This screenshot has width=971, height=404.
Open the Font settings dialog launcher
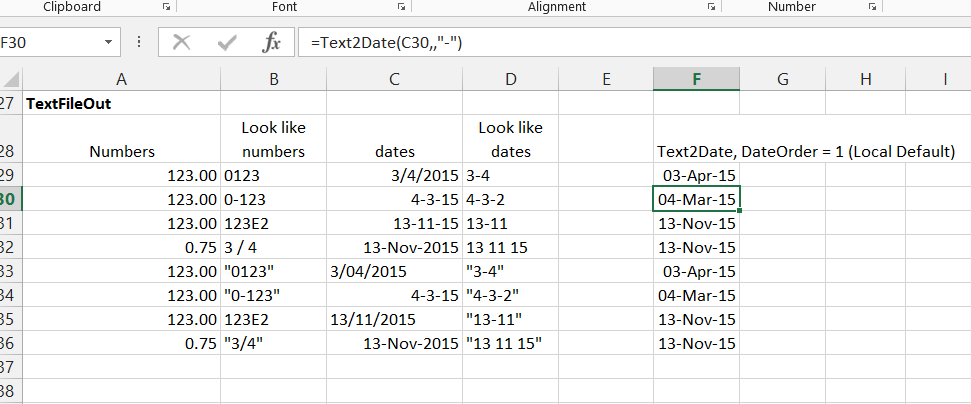tap(400, 7)
